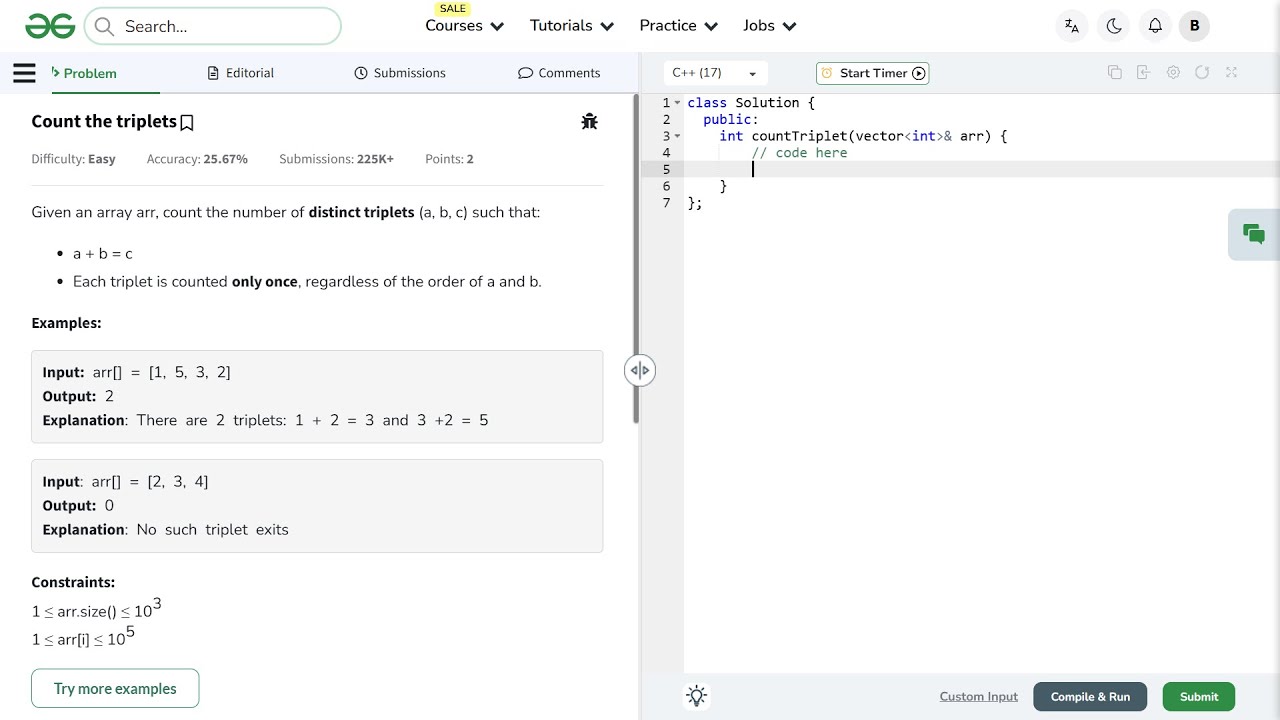
Task: Click the Constraints: heading
Action: pos(73,582)
